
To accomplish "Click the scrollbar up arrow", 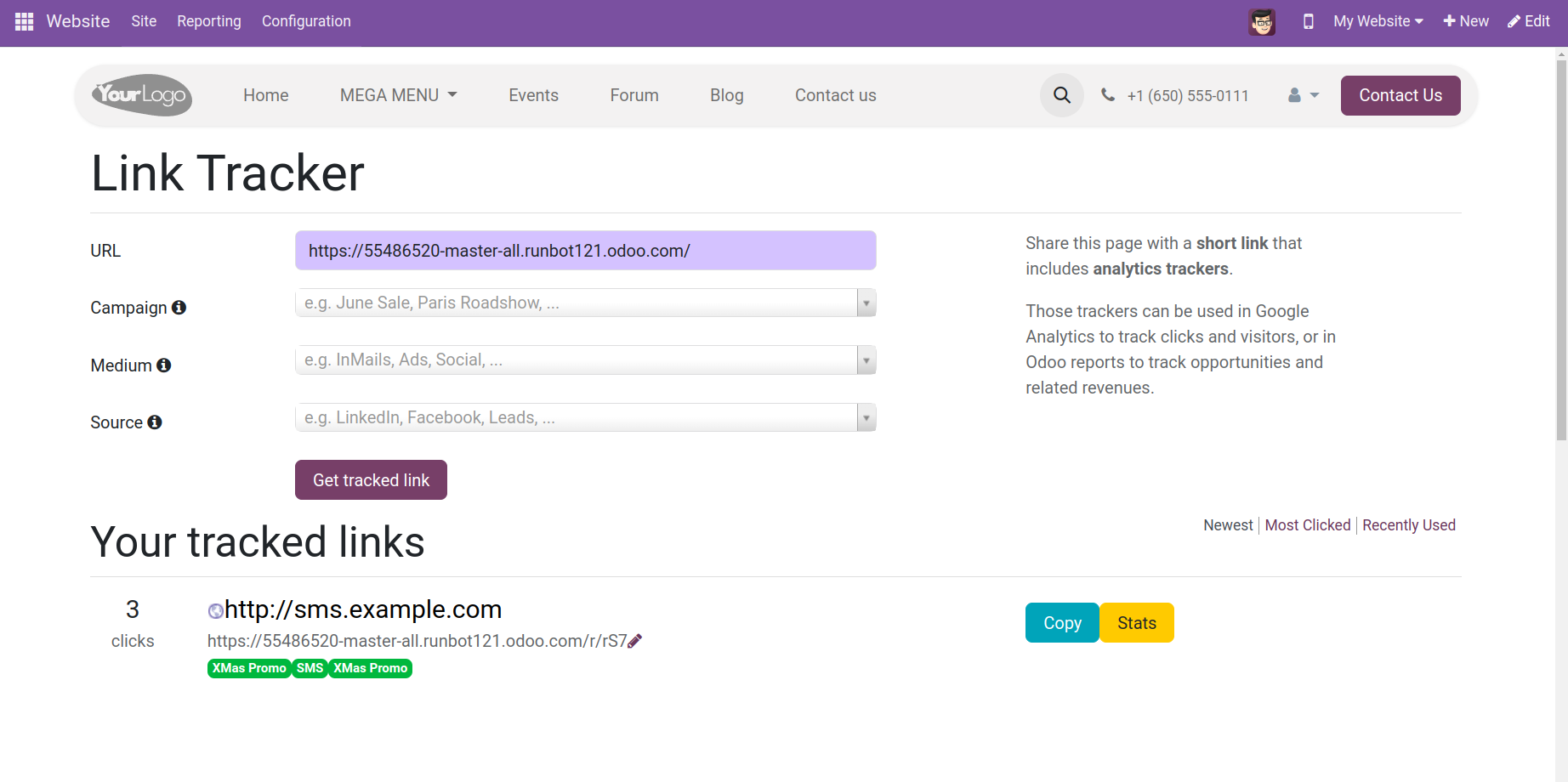I will pos(1561,54).
